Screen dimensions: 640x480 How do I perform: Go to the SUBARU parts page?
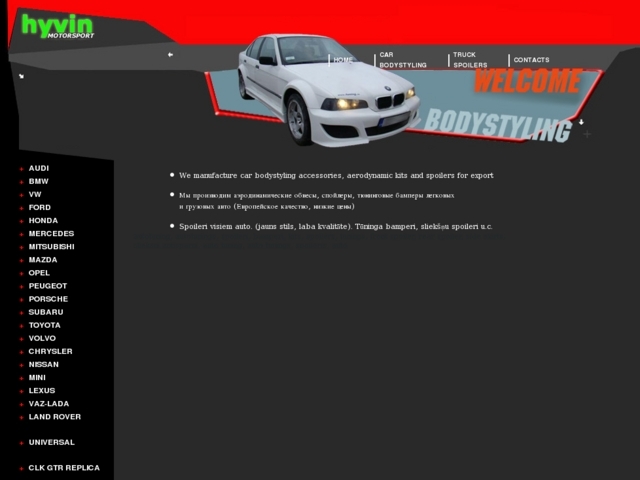[46, 312]
